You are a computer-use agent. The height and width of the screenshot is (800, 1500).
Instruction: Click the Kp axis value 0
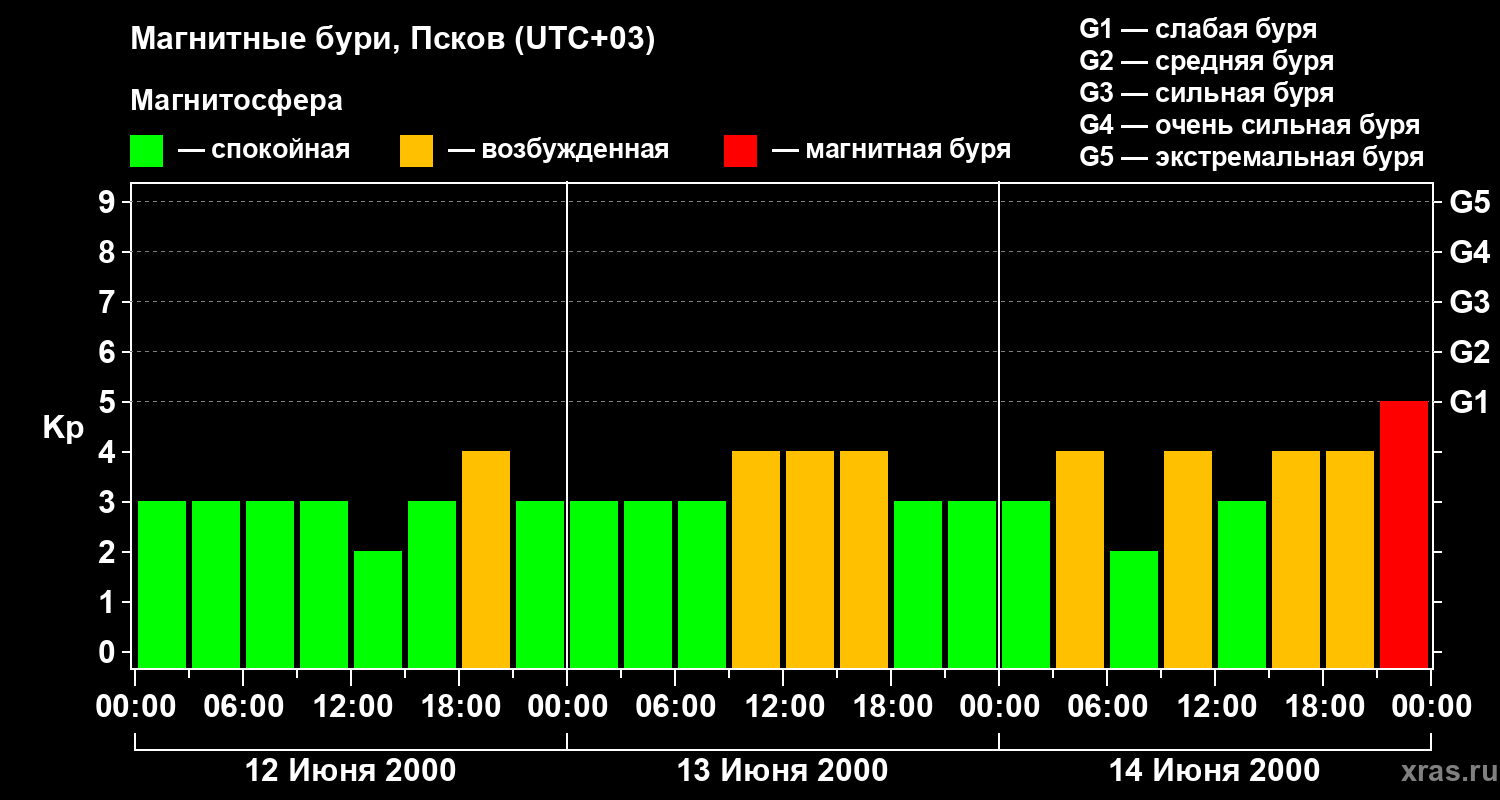pyautogui.click(x=109, y=652)
